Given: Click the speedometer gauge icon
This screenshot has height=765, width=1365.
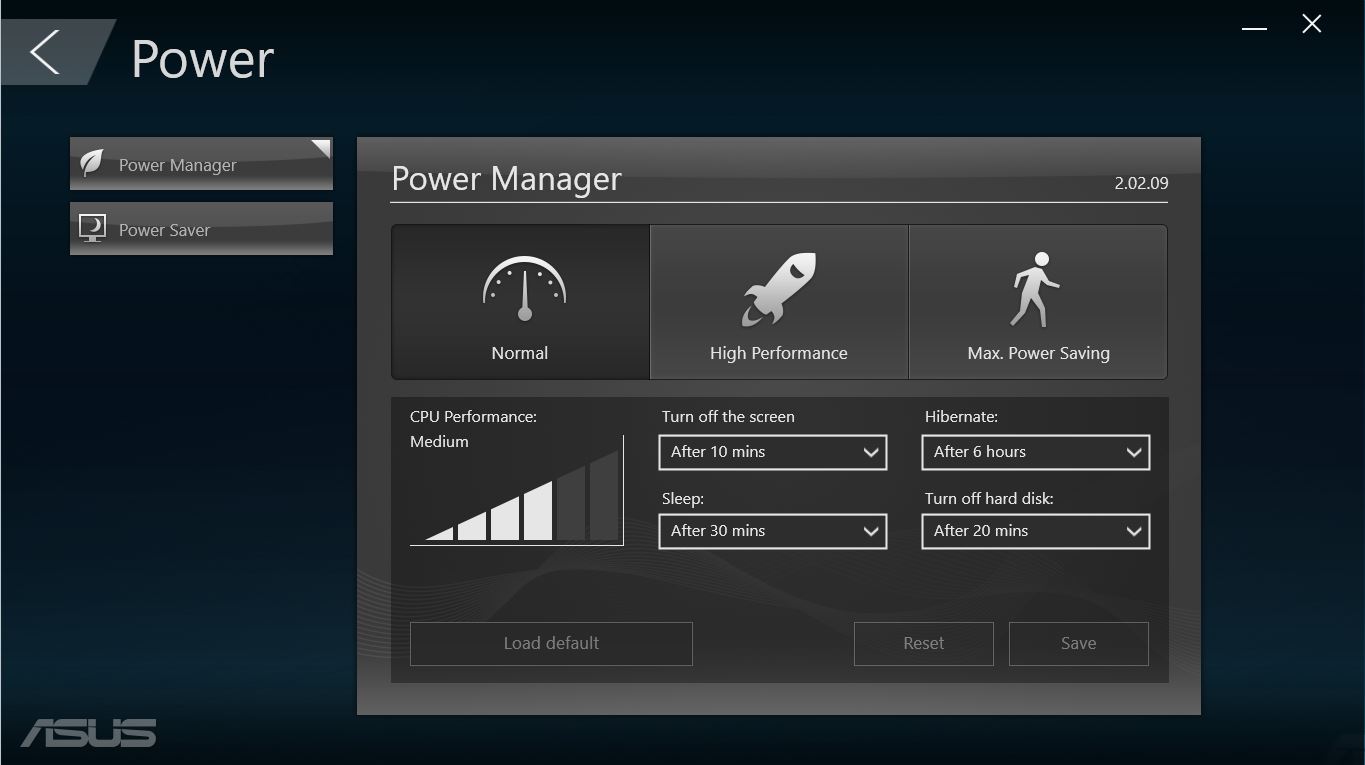Looking at the screenshot, I should pos(524,288).
